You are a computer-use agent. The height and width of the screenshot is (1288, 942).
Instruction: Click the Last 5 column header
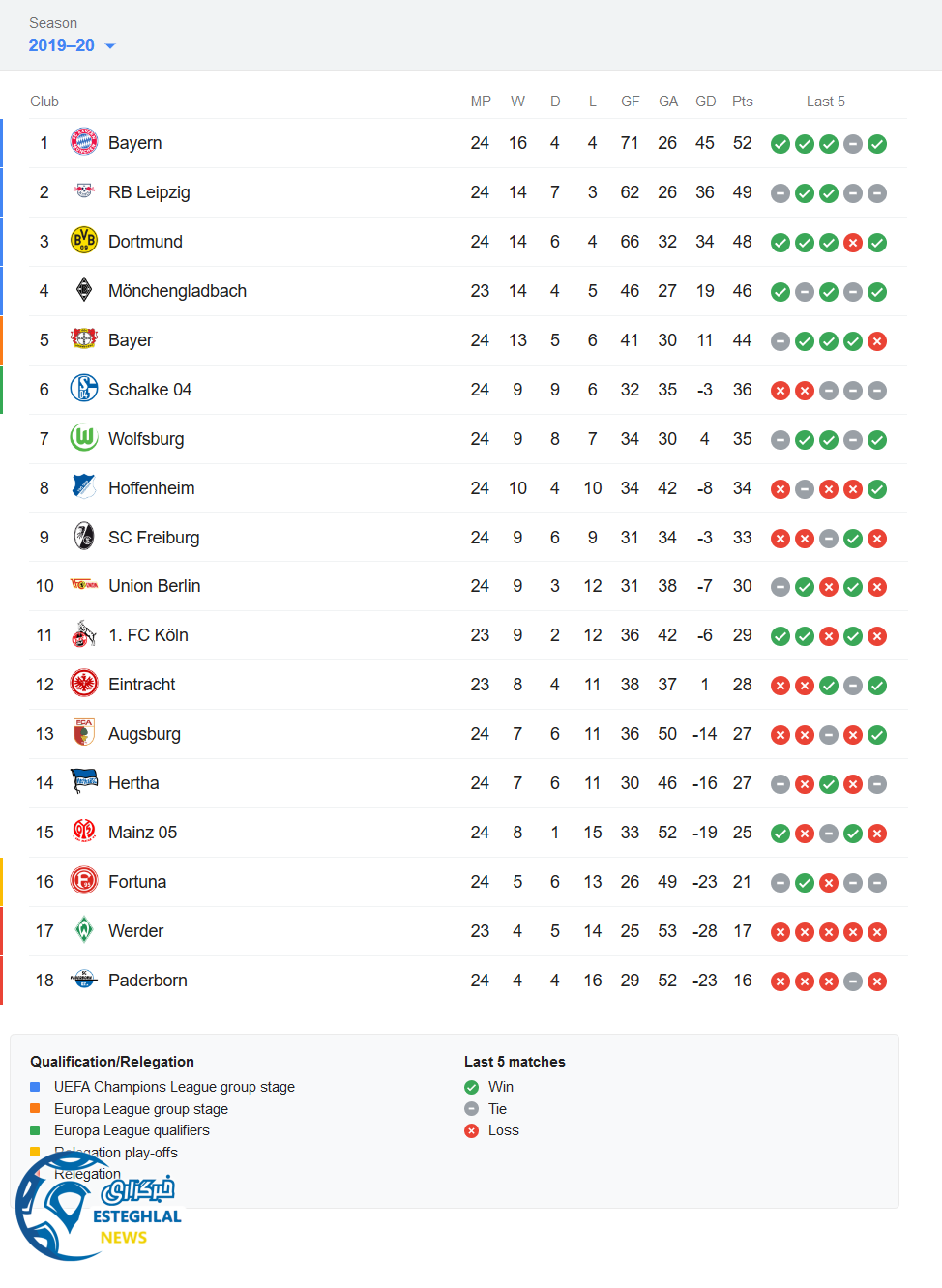[x=825, y=102]
